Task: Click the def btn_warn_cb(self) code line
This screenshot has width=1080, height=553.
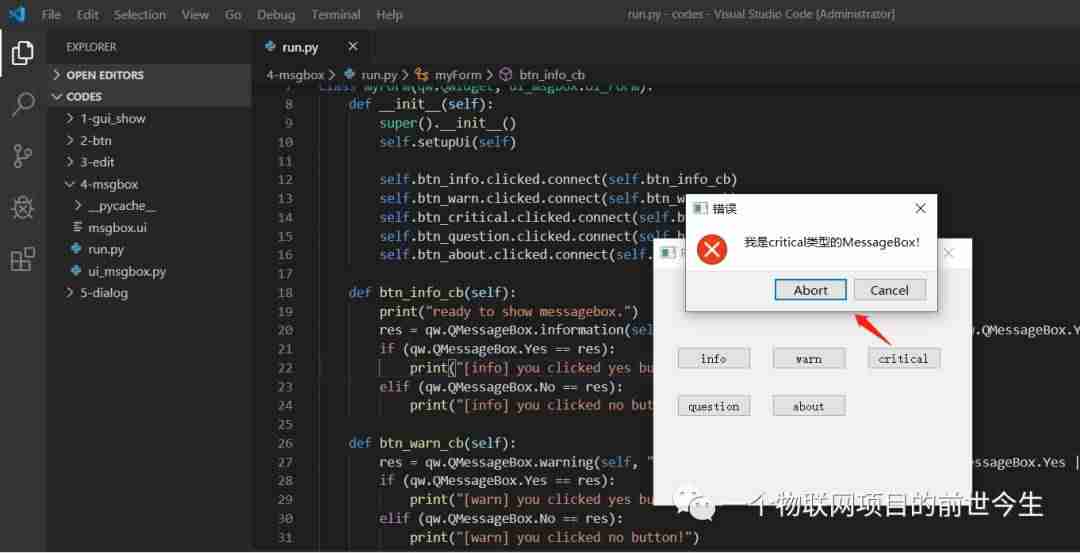Action: [432, 442]
